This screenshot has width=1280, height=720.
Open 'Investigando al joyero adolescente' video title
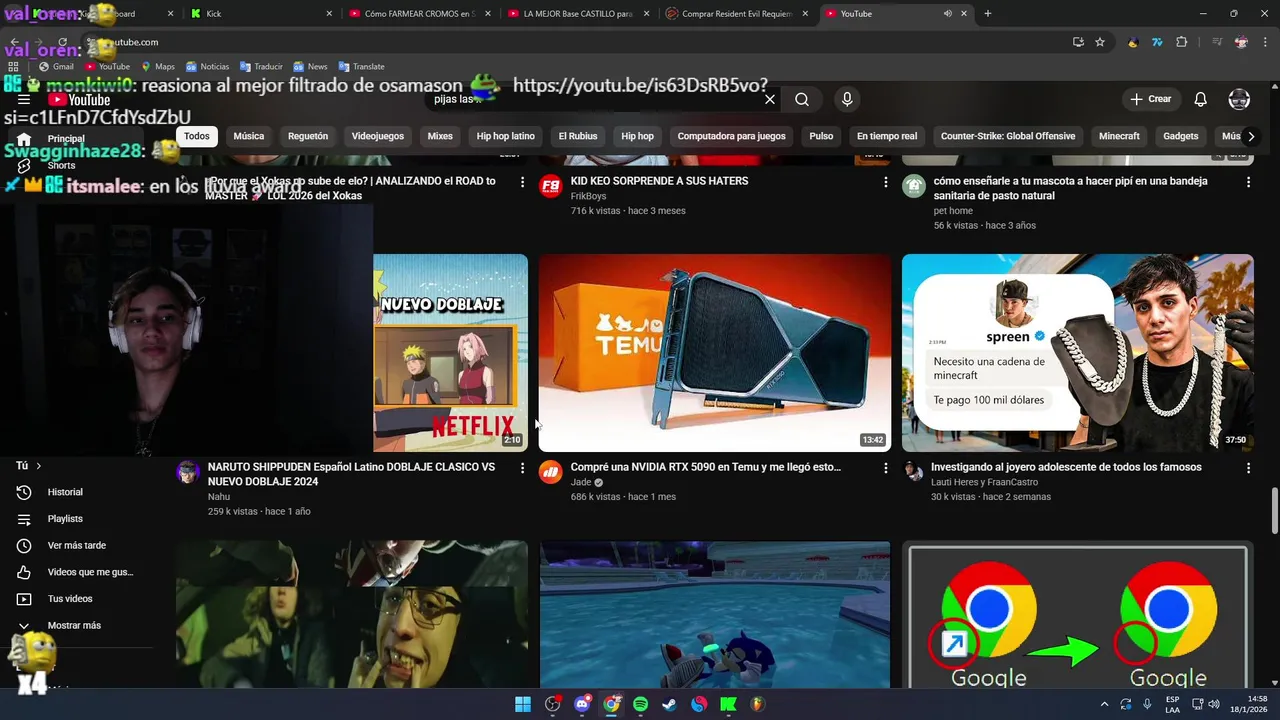point(1066,467)
